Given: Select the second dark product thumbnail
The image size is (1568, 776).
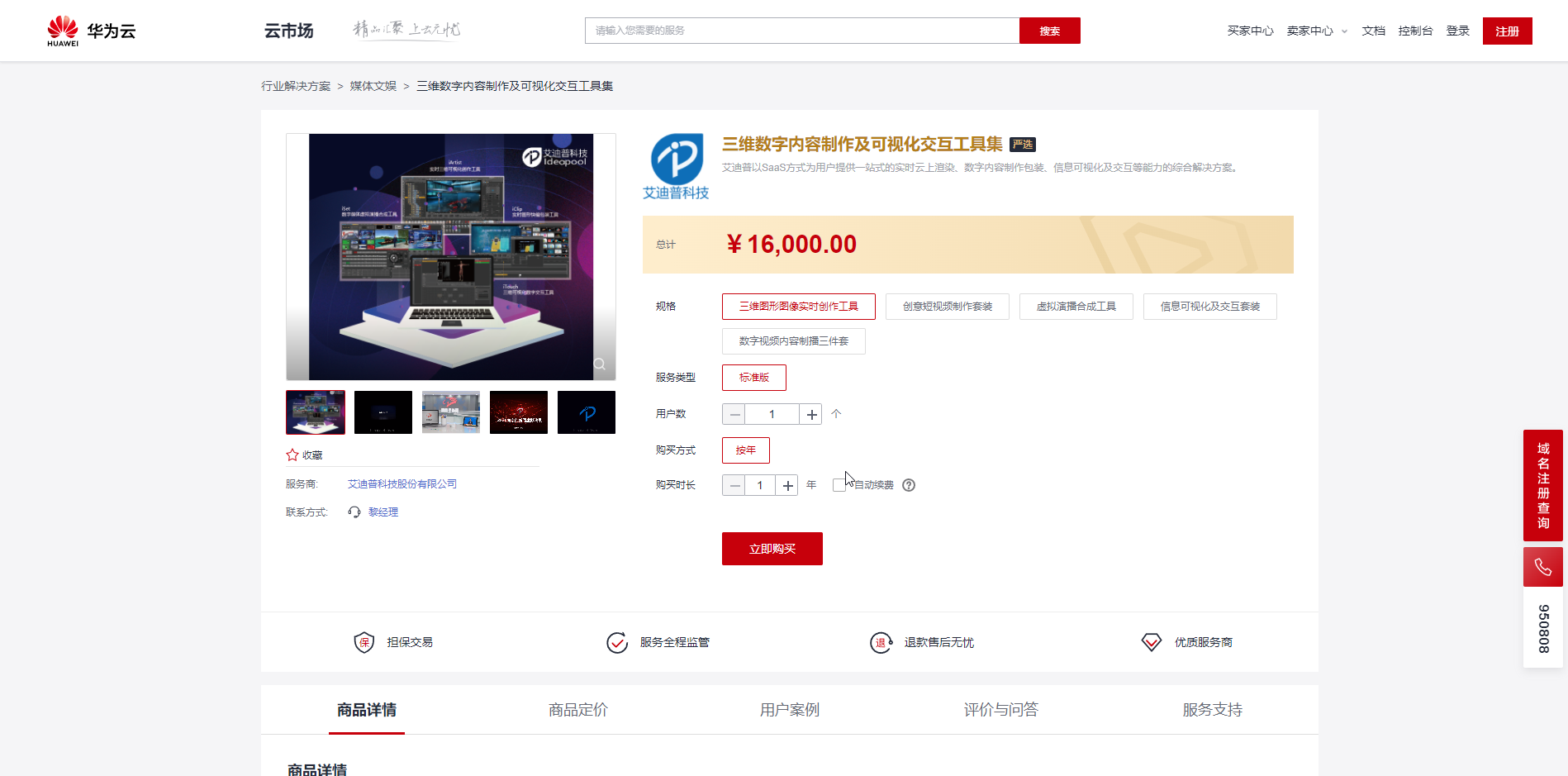Looking at the screenshot, I should click(383, 412).
